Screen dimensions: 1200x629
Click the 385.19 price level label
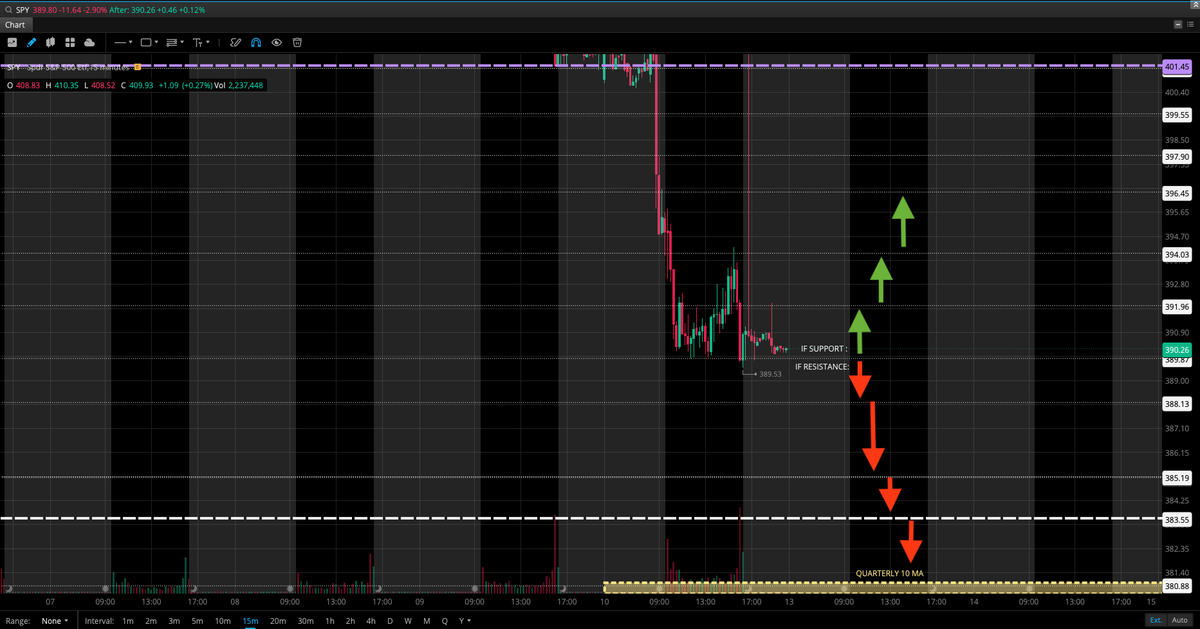tap(1177, 478)
